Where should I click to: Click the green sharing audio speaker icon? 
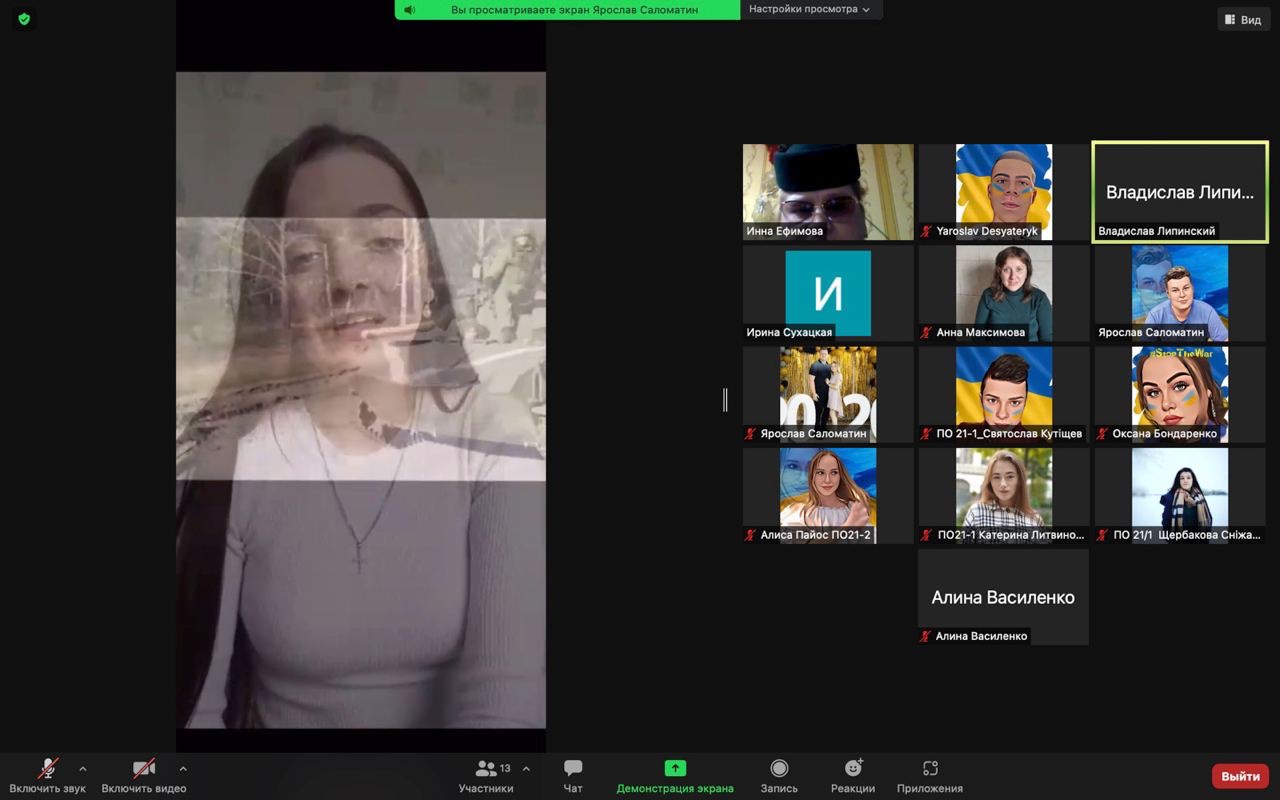point(410,10)
